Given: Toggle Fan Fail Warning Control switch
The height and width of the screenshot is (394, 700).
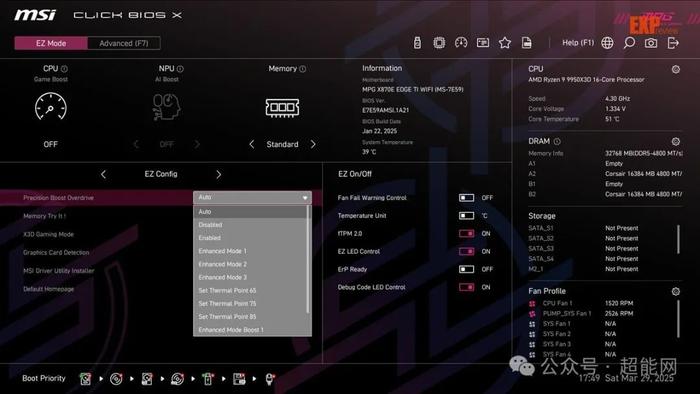Looking at the screenshot, I should click(467, 198).
